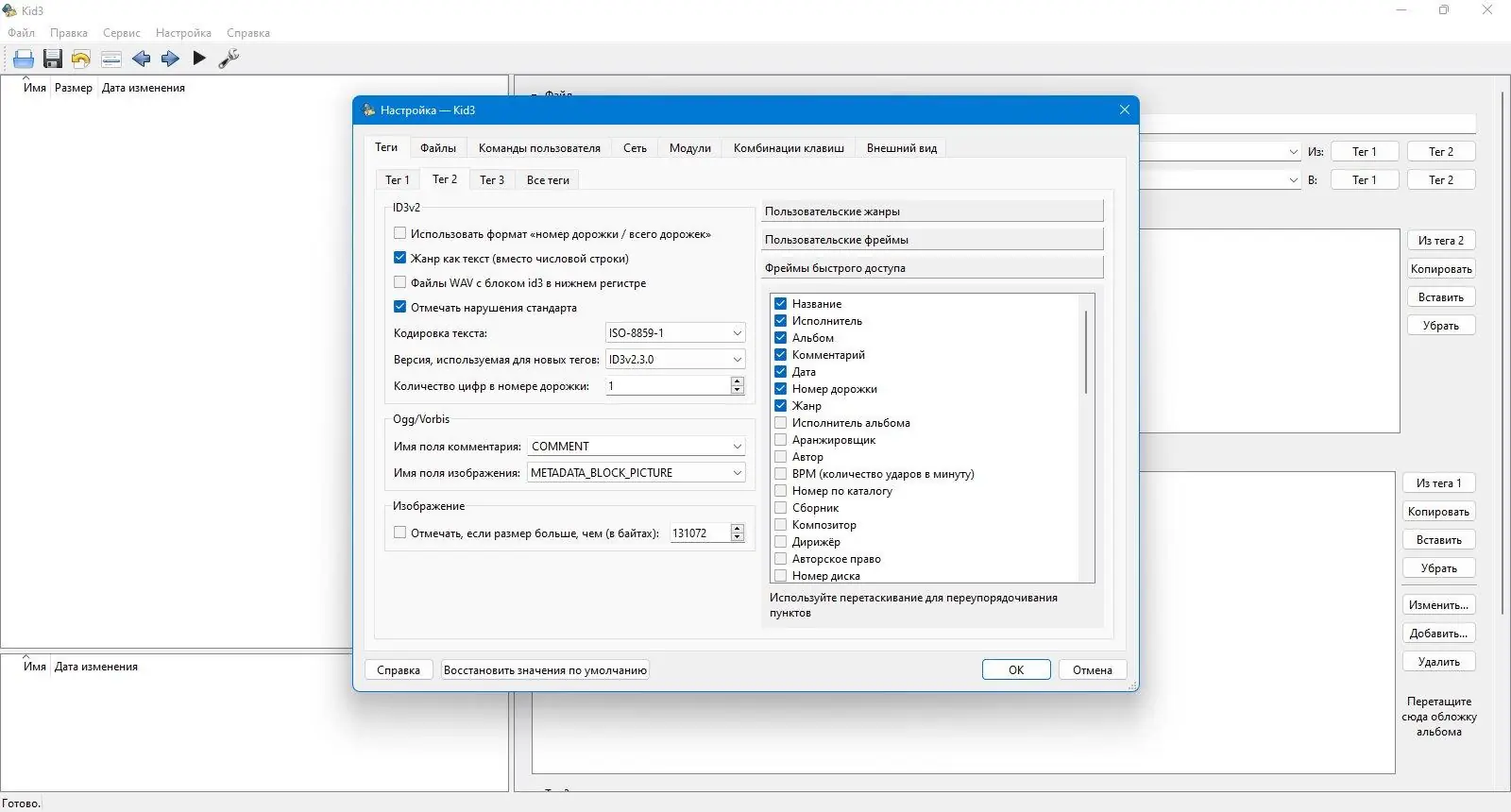This screenshot has height=812, width=1511.
Task: Click Восстановить значения по умолчанию
Action: (x=545, y=670)
